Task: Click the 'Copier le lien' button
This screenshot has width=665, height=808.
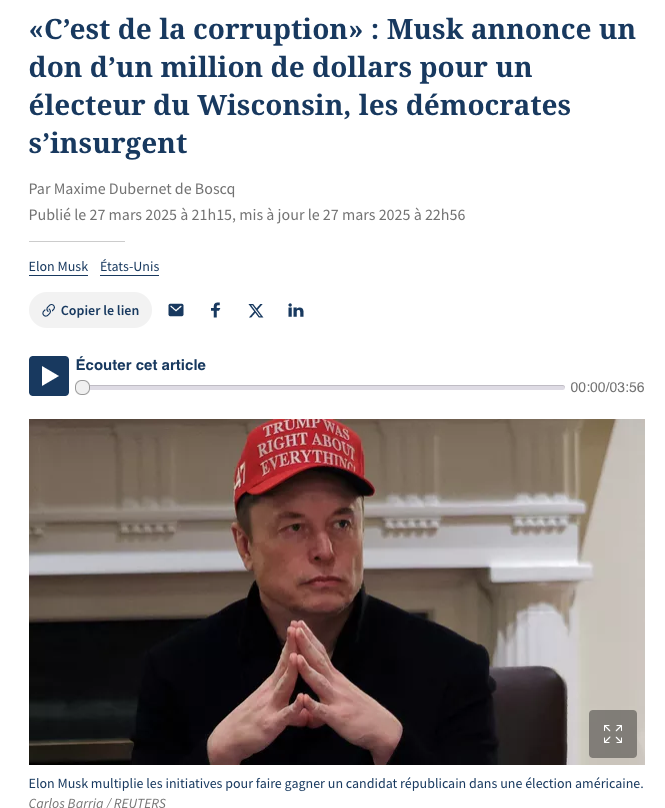Action: [90, 310]
